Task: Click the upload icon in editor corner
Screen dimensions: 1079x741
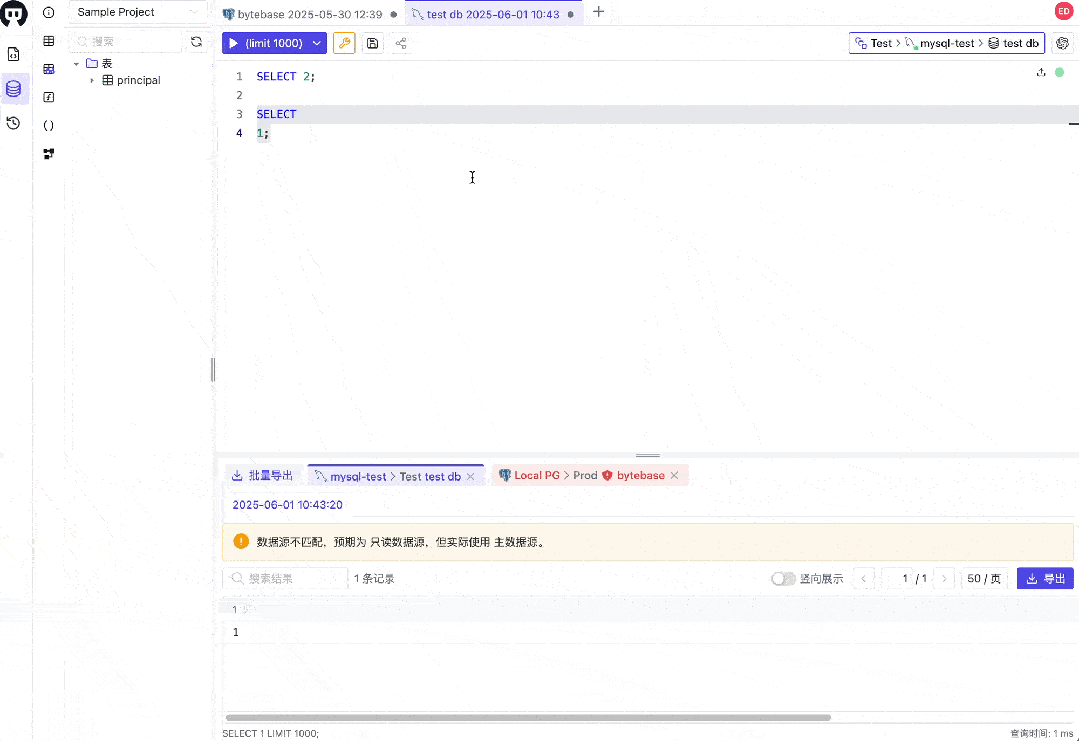Action: (x=1041, y=72)
